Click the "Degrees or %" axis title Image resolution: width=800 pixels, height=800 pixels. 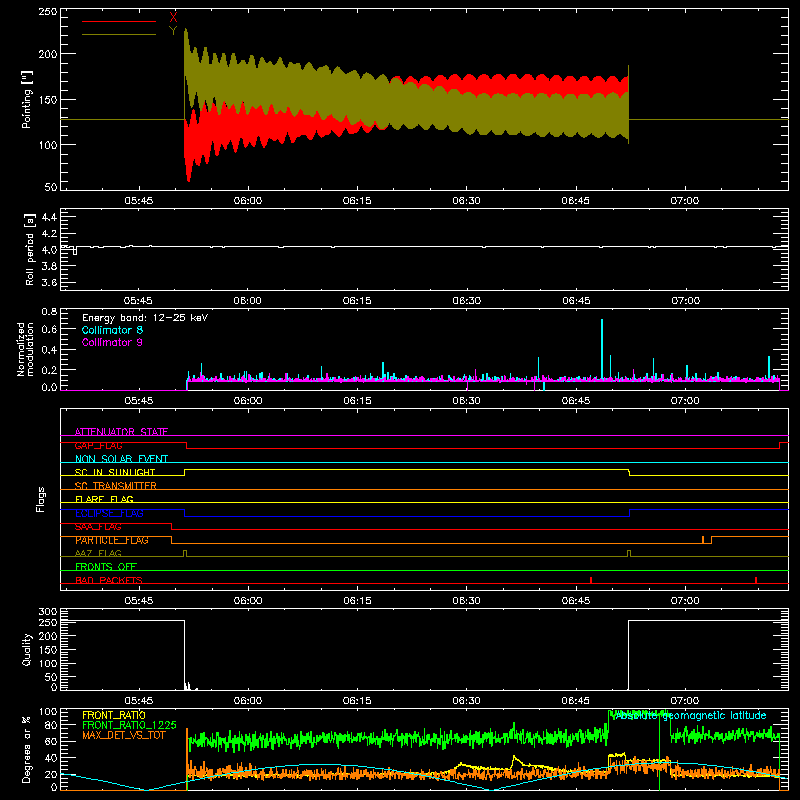(27, 749)
